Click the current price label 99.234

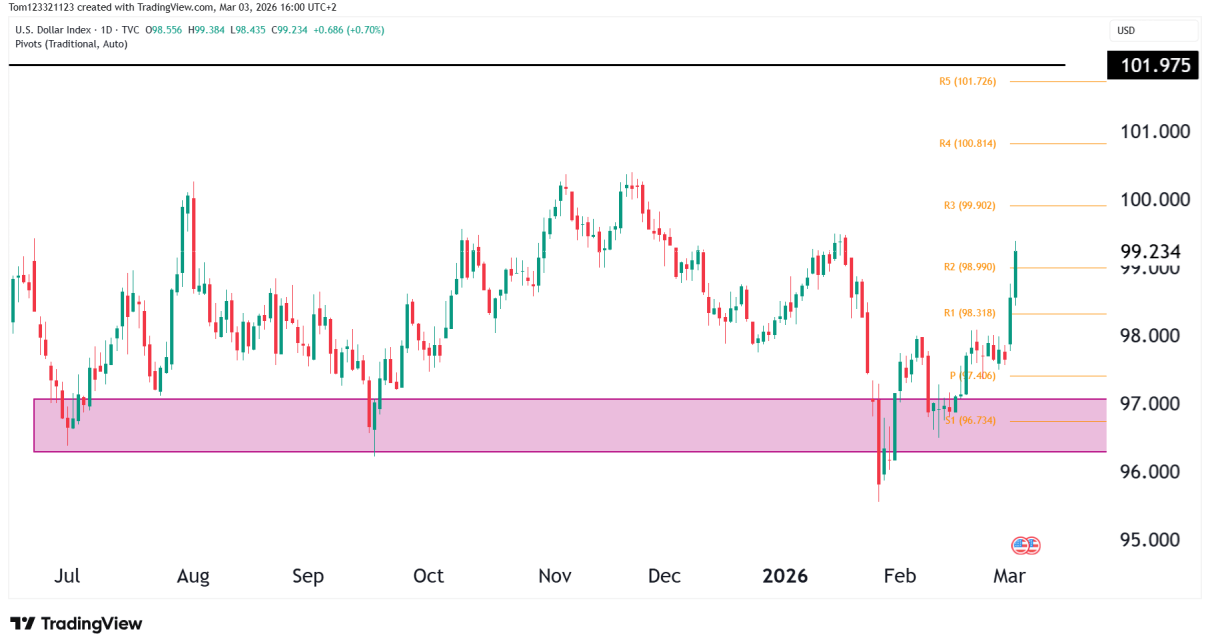[1151, 252]
